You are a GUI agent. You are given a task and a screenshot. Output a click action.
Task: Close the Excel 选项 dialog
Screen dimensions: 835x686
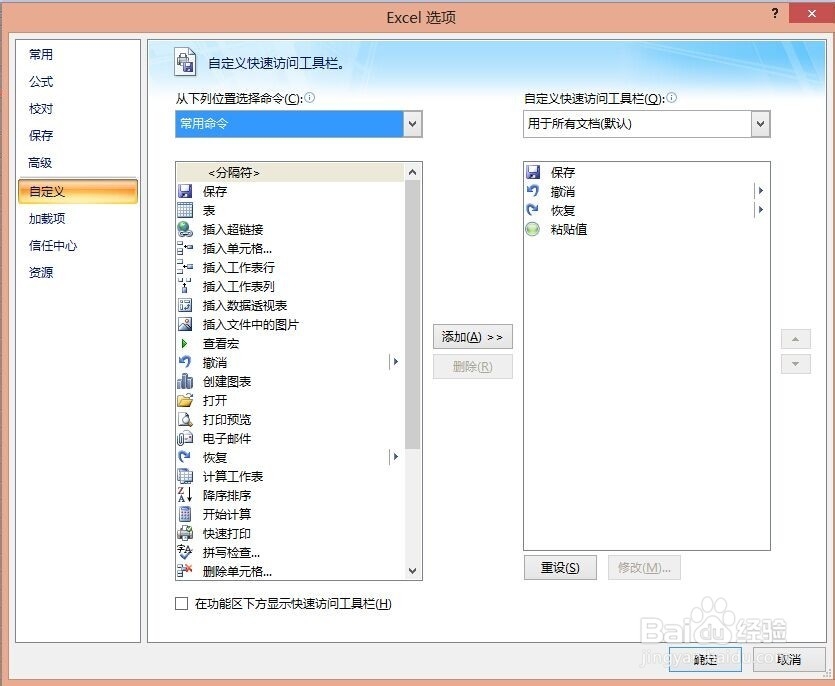point(811,13)
